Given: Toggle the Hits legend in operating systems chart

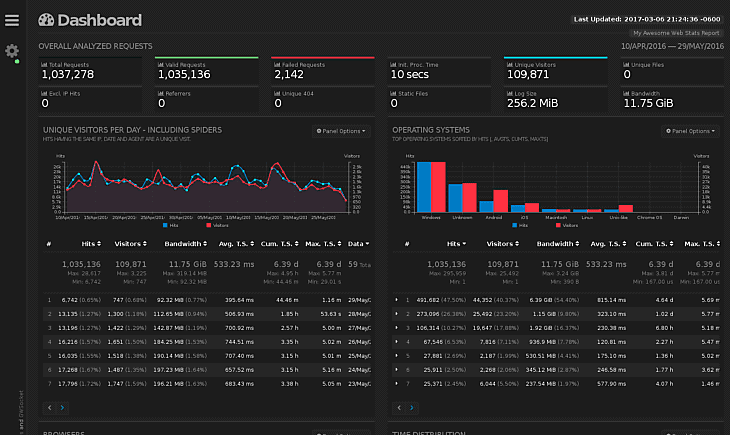Looking at the screenshot, I should click(x=520, y=225).
